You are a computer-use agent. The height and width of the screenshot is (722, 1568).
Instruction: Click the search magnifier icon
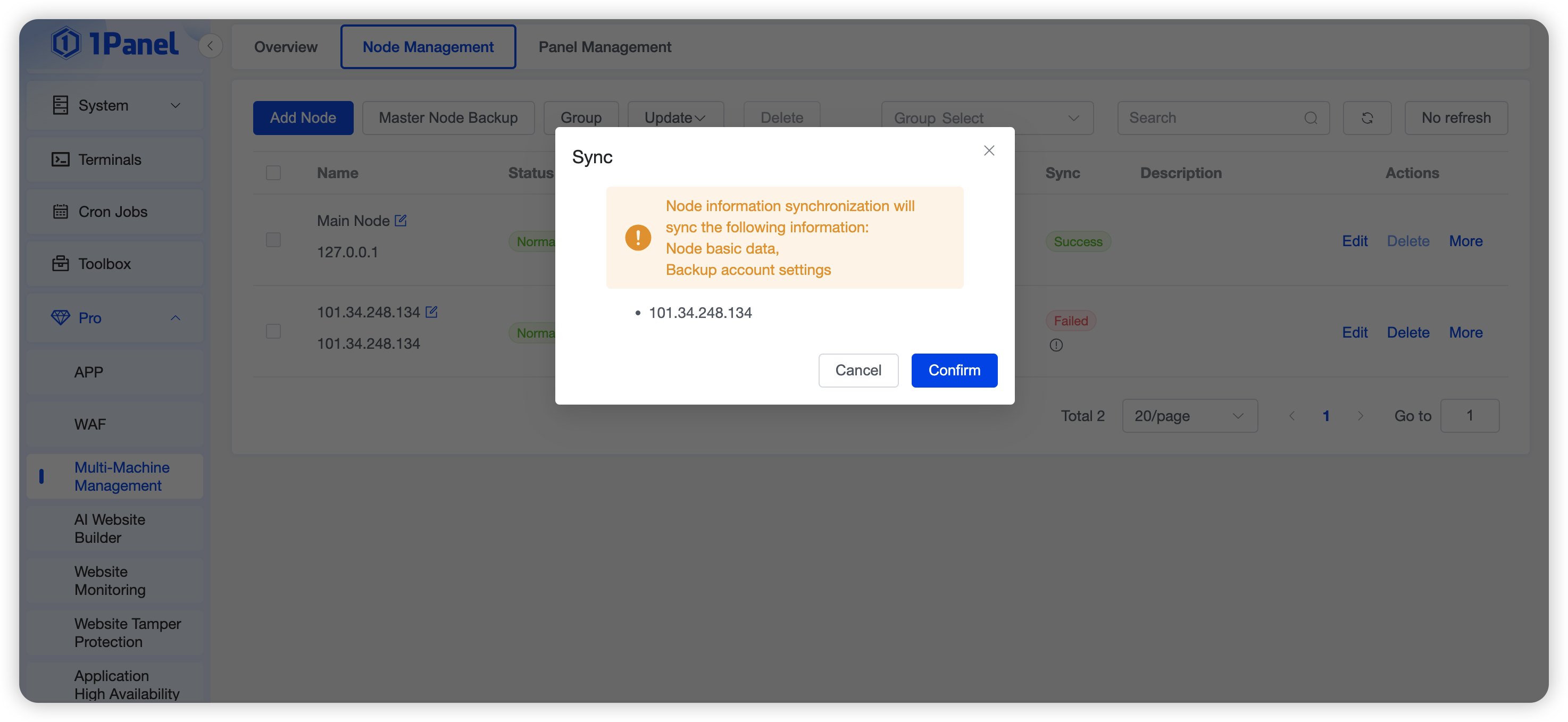click(x=1311, y=118)
